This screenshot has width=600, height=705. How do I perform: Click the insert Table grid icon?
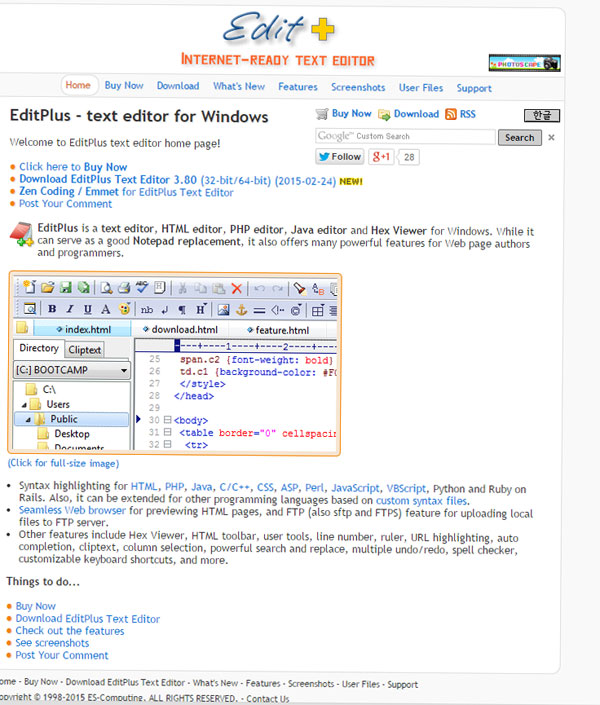click(318, 311)
